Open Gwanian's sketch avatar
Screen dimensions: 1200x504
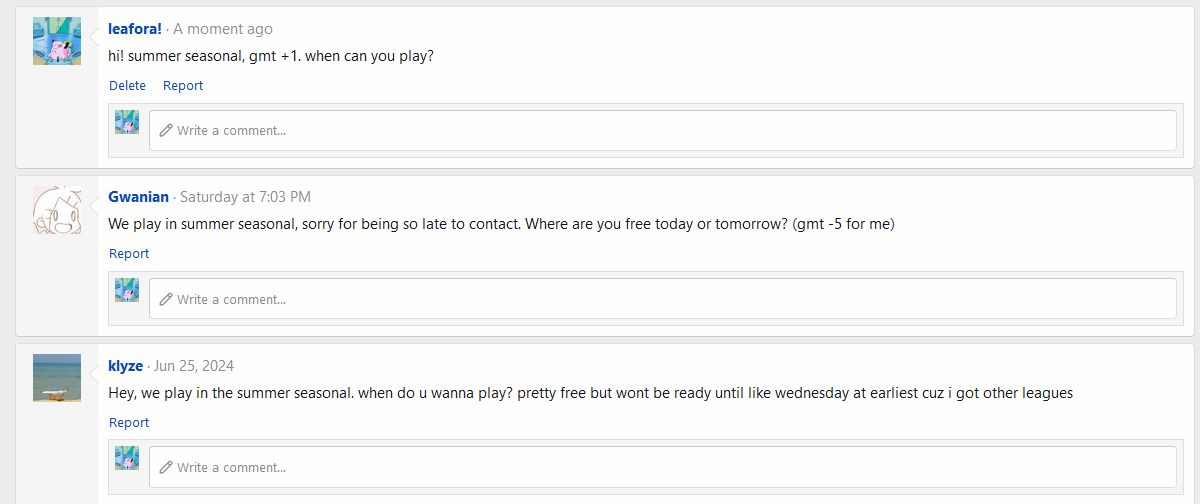click(57, 210)
